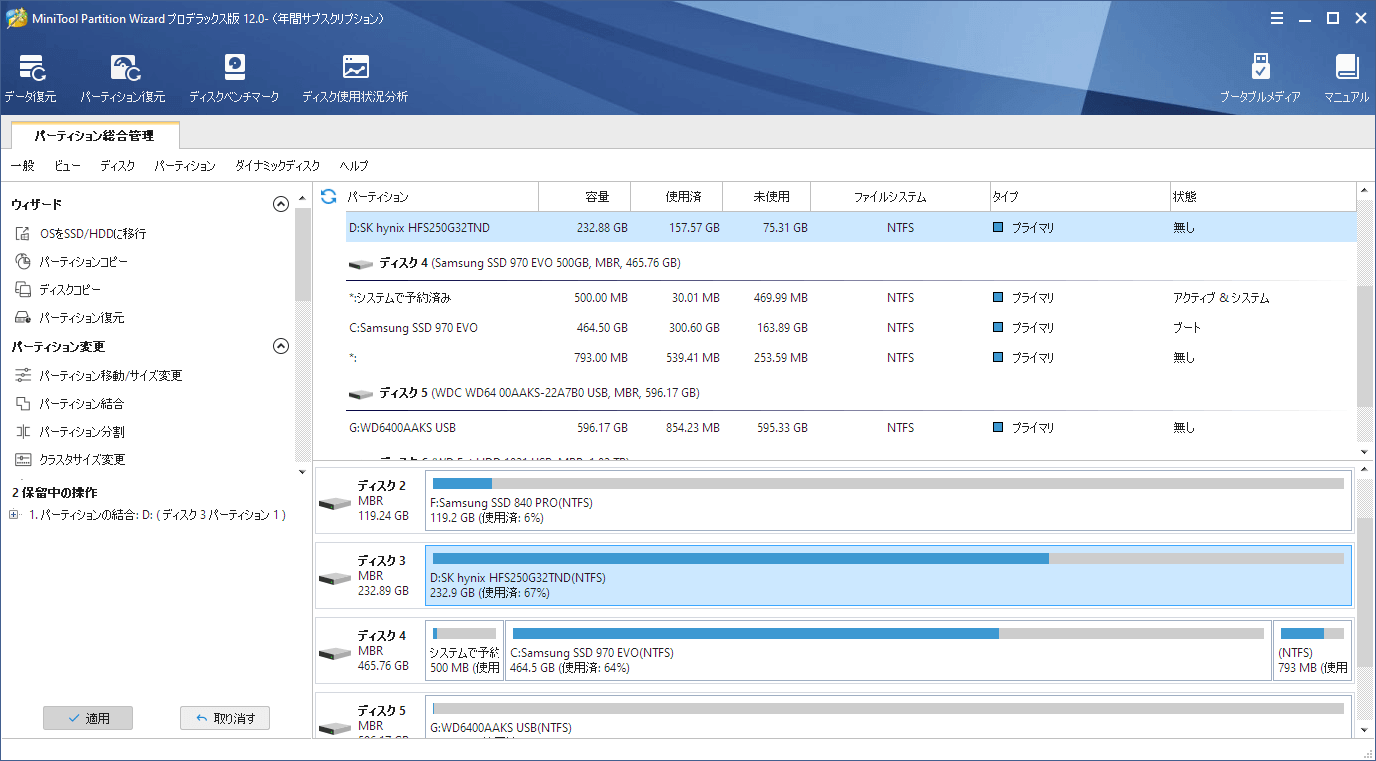The width and height of the screenshot is (1376, 761).
Task: Select G:WD6400AAKS USB block in disk map
Action: [888, 717]
